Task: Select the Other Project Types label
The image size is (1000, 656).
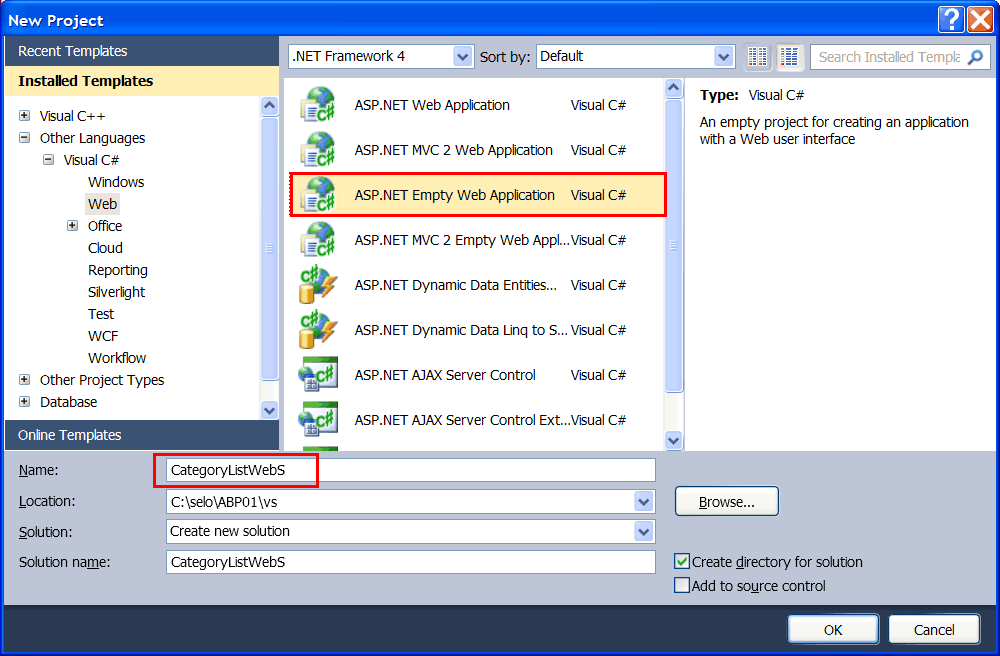Action: (101, 379)
